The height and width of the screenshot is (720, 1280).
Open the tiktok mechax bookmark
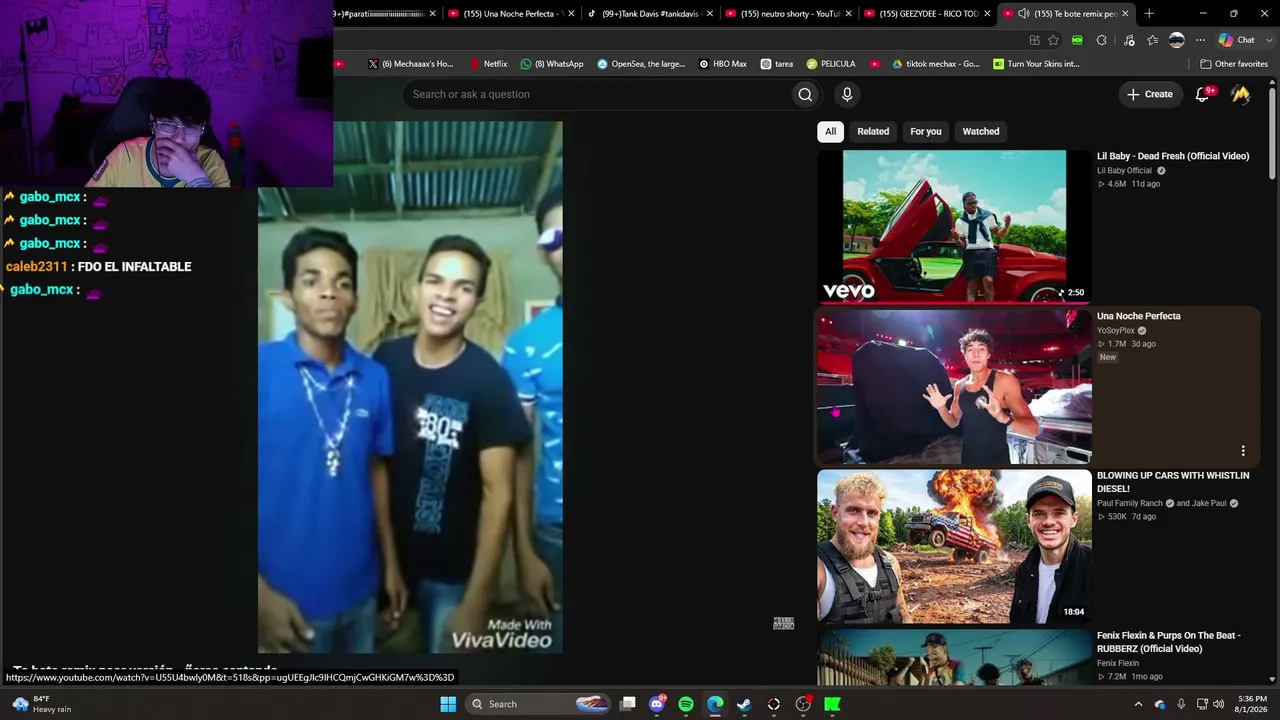point(935,64)
